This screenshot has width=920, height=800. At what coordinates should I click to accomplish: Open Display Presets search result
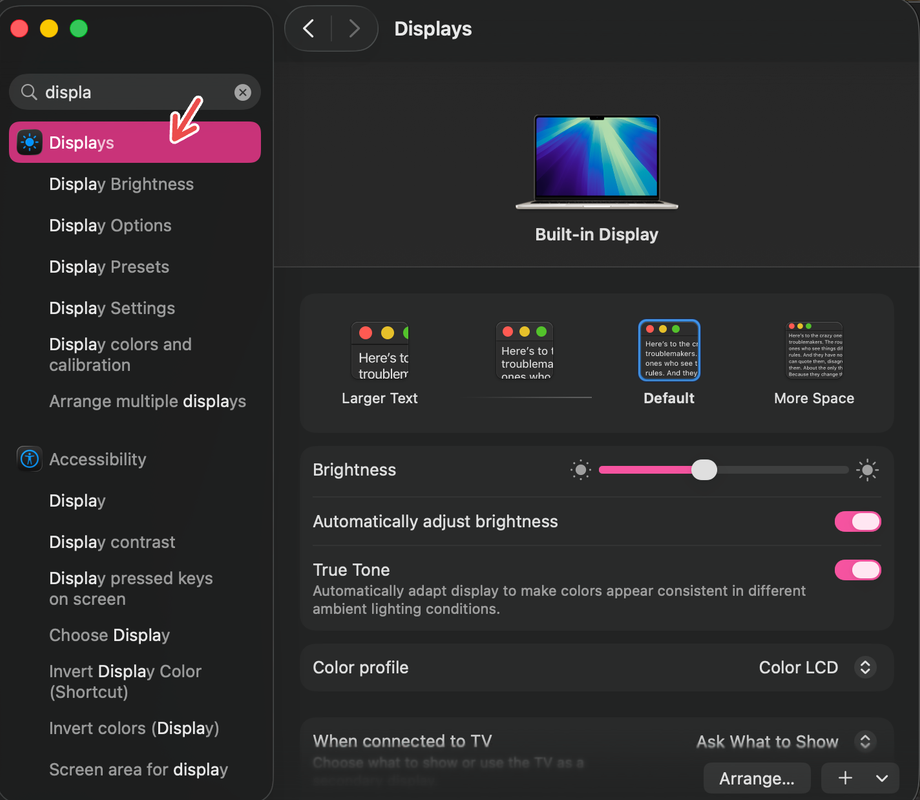point(109,267)
